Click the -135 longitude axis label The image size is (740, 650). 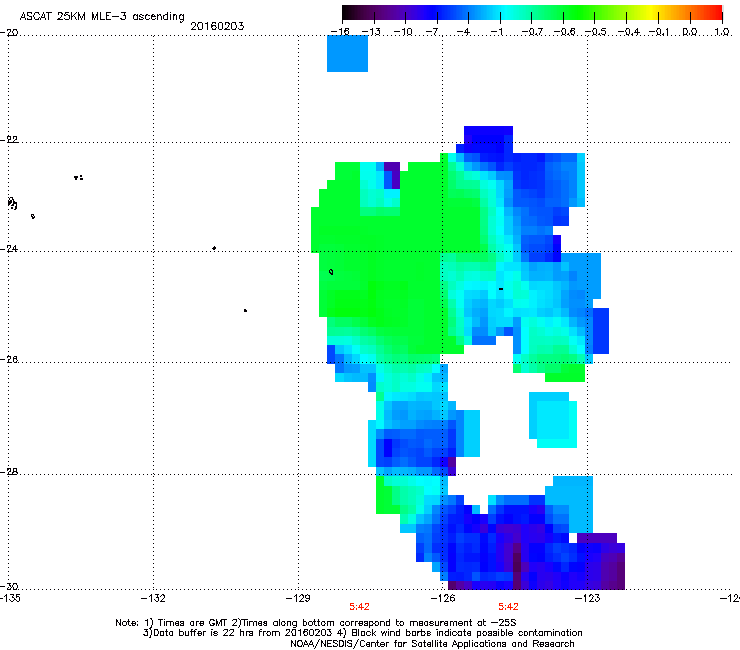[10, 598]
